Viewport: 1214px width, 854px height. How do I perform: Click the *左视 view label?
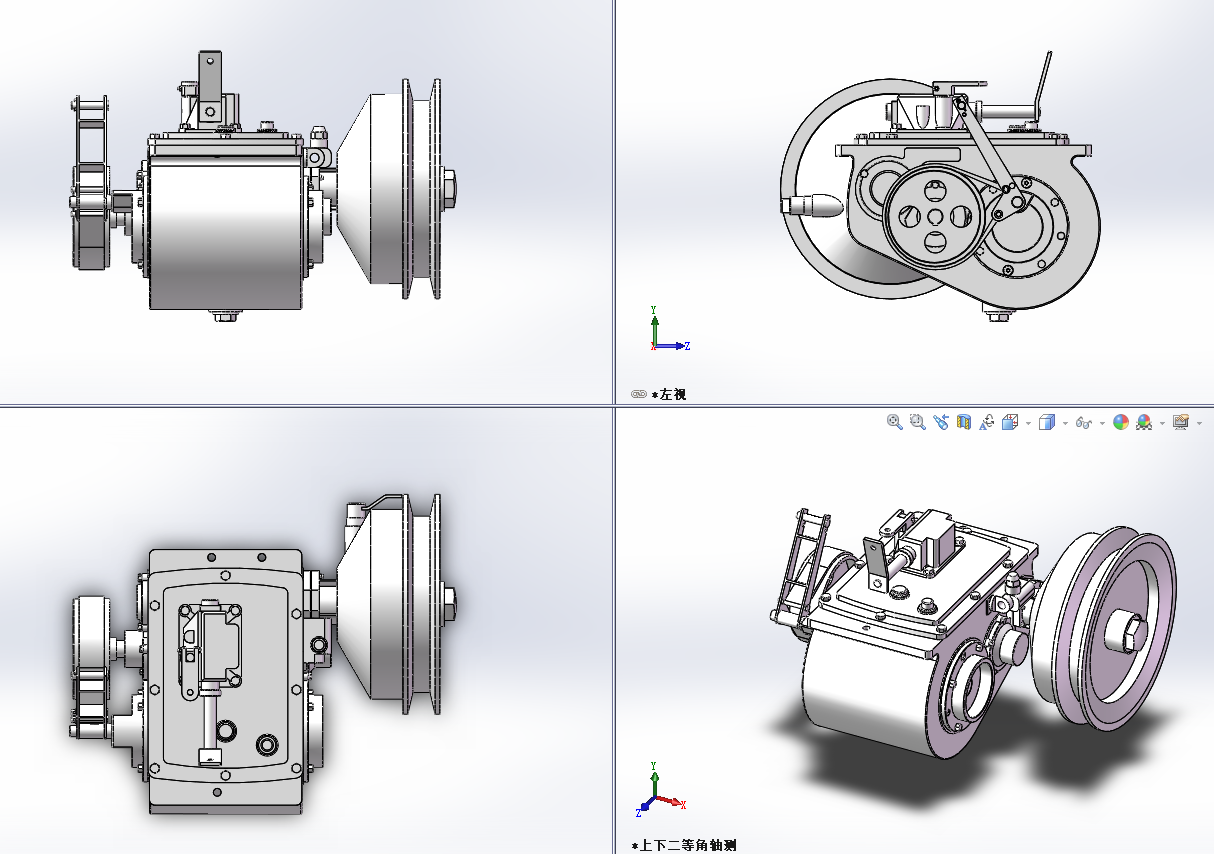[x=669, y=394]
